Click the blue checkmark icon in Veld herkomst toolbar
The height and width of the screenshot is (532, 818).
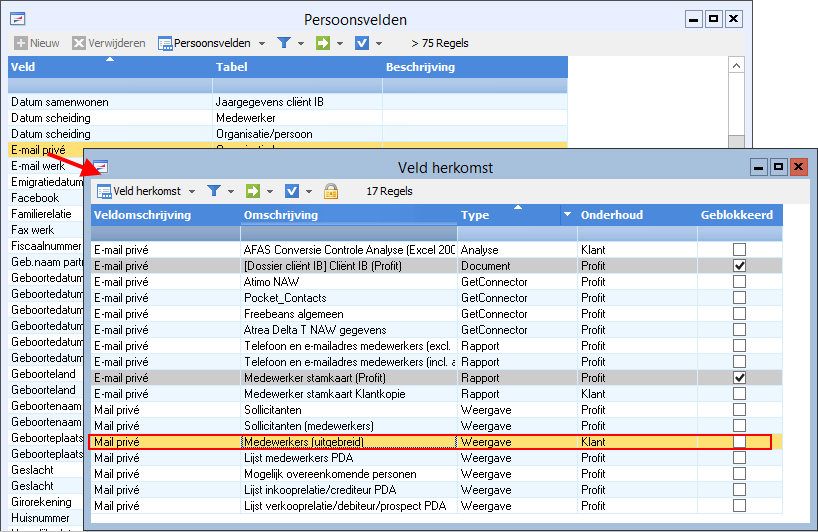[292, 191]
